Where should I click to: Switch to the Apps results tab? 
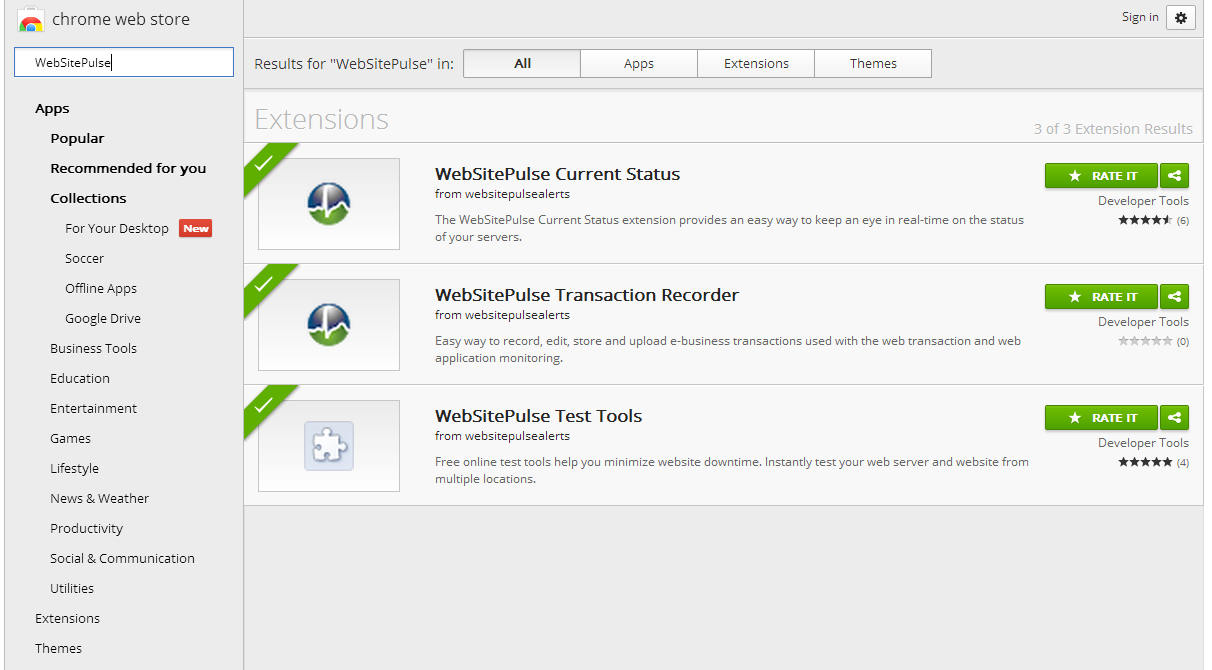click(x=639, y=63)
